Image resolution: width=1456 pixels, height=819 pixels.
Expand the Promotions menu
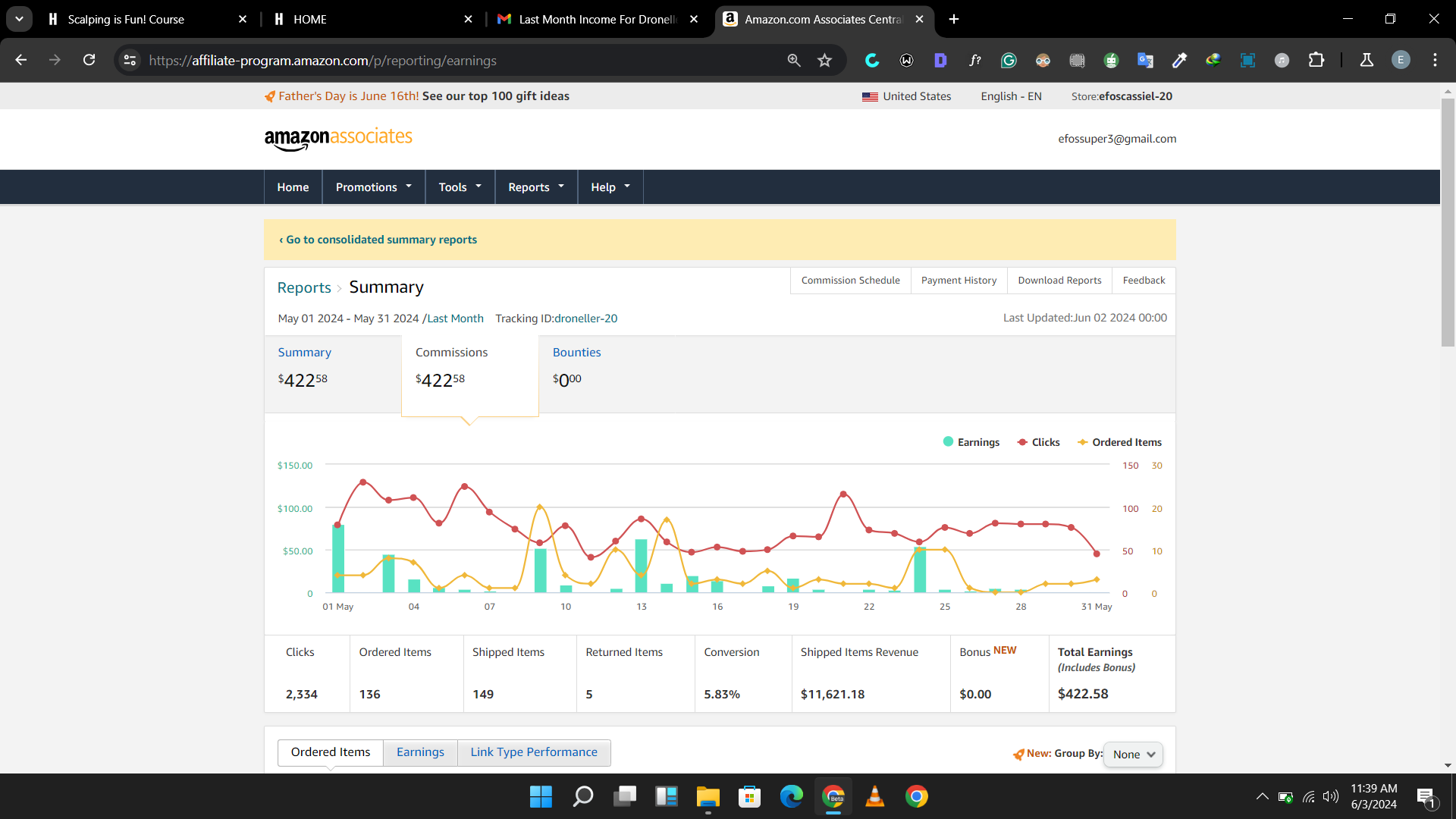point(373,187)
